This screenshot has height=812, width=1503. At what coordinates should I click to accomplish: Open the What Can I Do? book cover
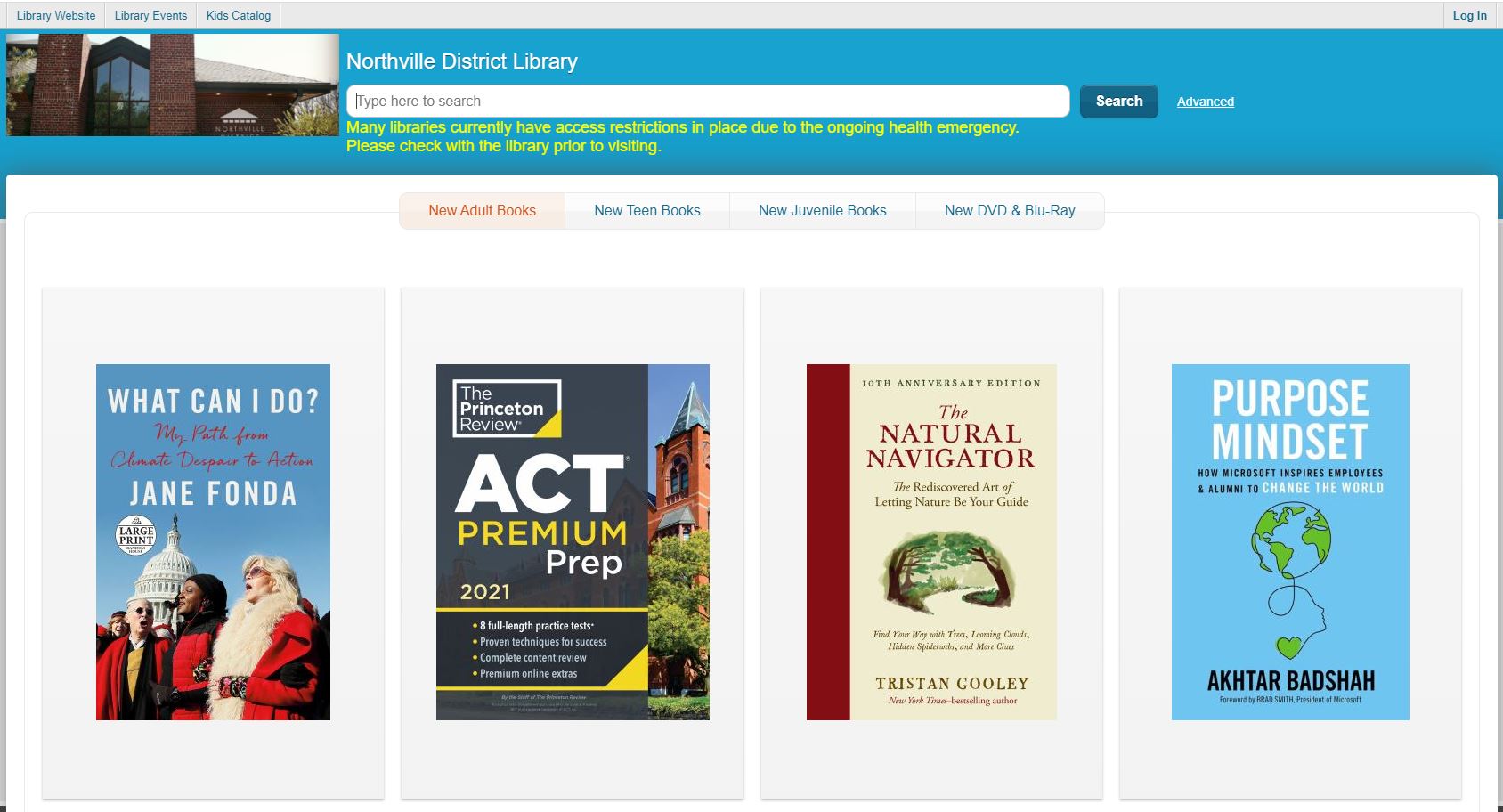point(213,542)
